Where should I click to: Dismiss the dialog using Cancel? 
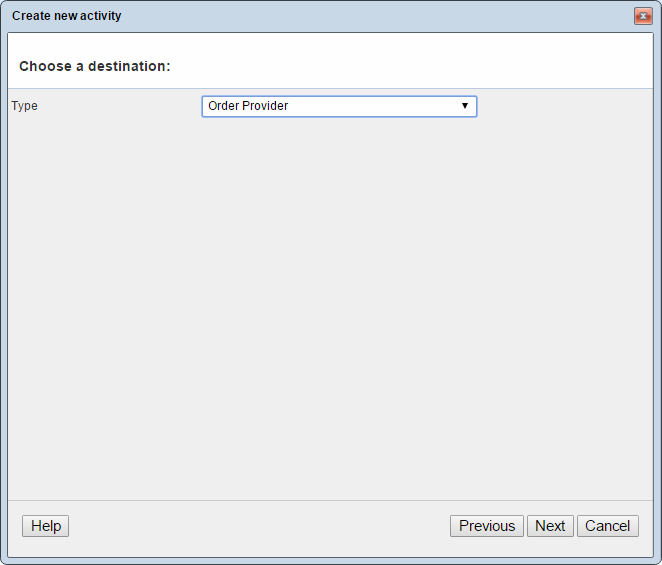(608, 526)
